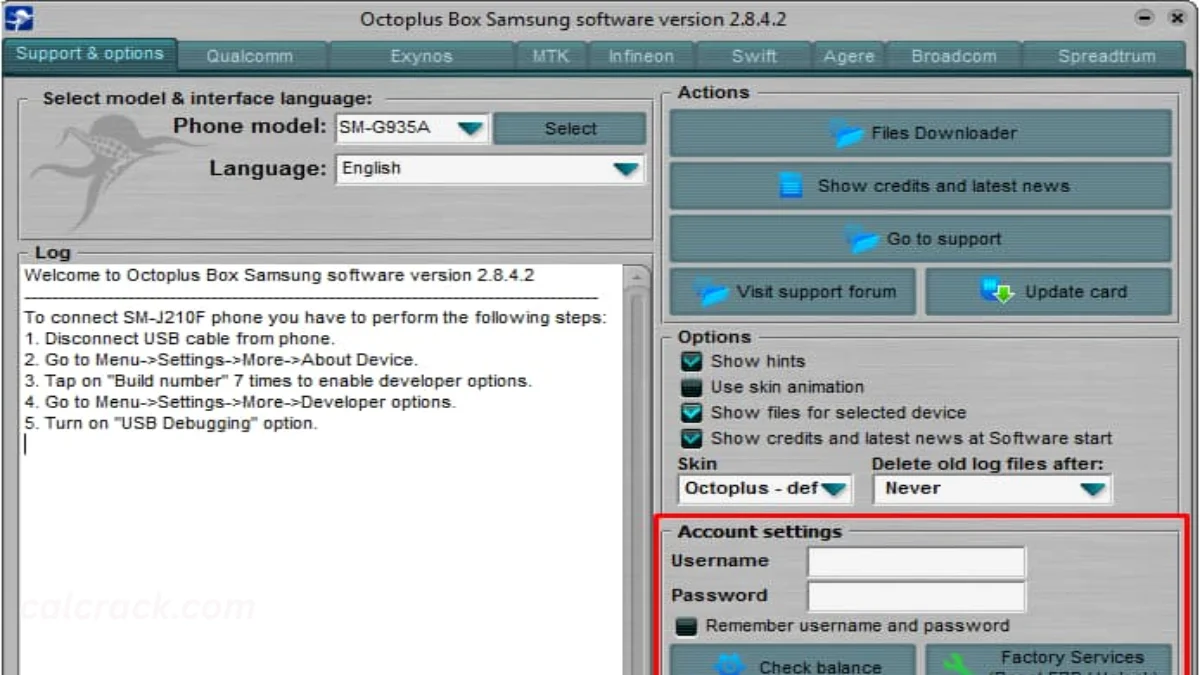Click the Go to support button label
The height and width of the screenshot is (675, 1200).
click(x=944, y=239)
